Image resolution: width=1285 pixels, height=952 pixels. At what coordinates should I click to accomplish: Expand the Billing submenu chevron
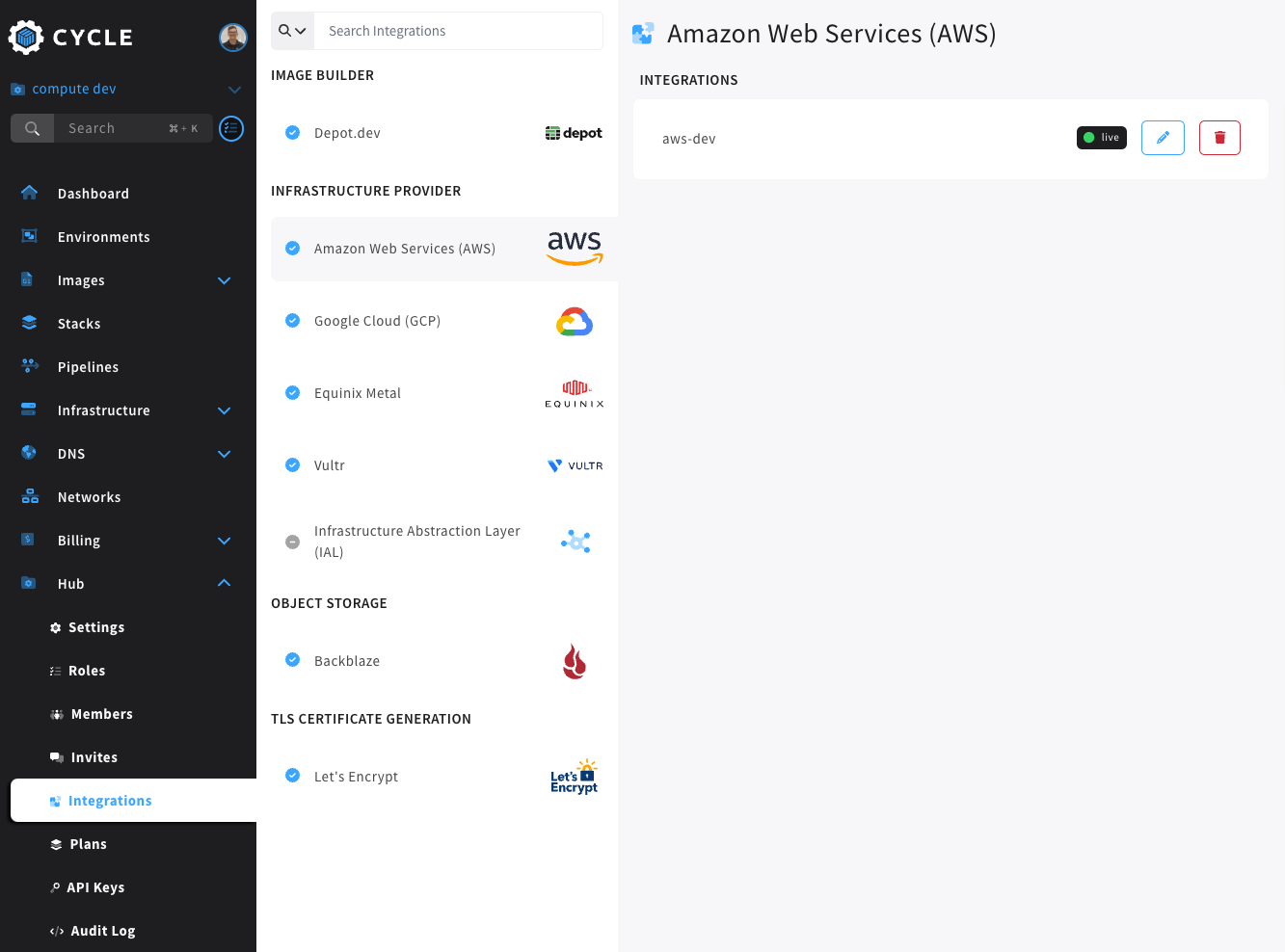pyautogui.click(x=225, y=541)
